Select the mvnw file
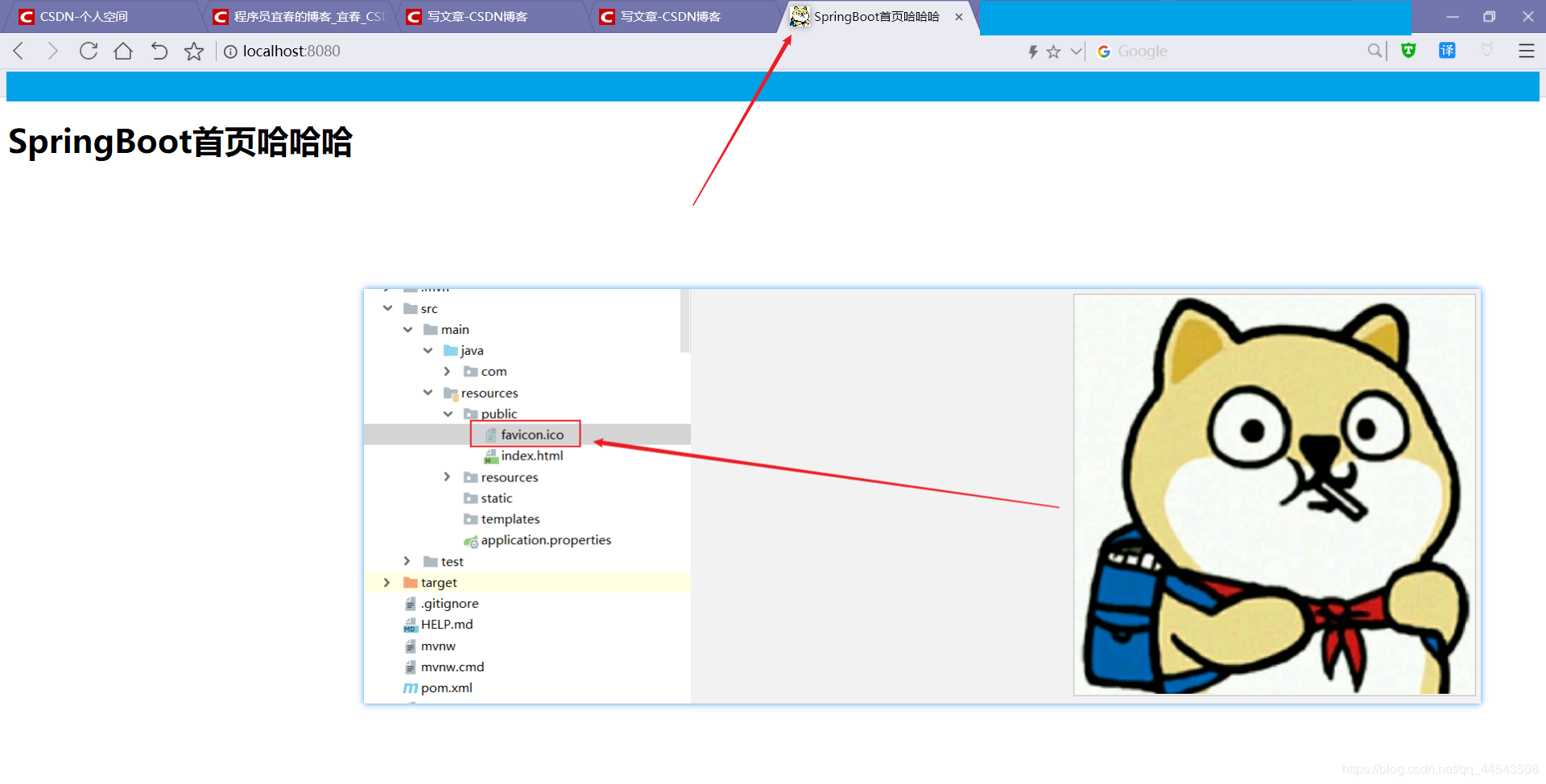Screen dimensions: 1546x784 point(430,646)
